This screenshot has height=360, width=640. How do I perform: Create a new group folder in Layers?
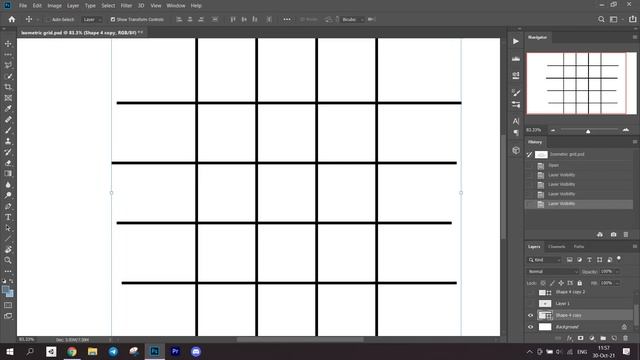[x=603, y=338]
